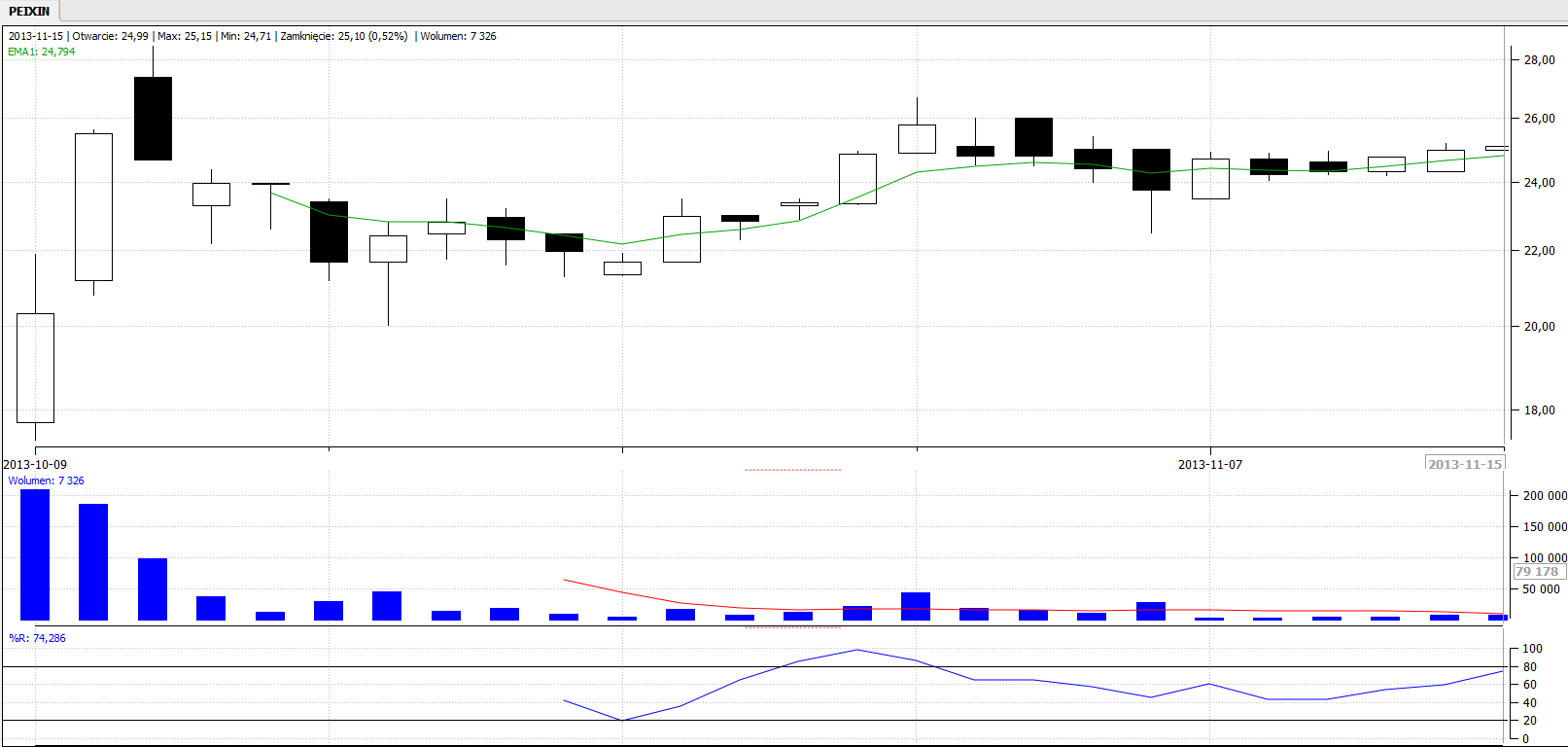Screen dimensions: 1568x747
Task: Click the black candle peaking above 28,00
Action: tap(153, 119)
